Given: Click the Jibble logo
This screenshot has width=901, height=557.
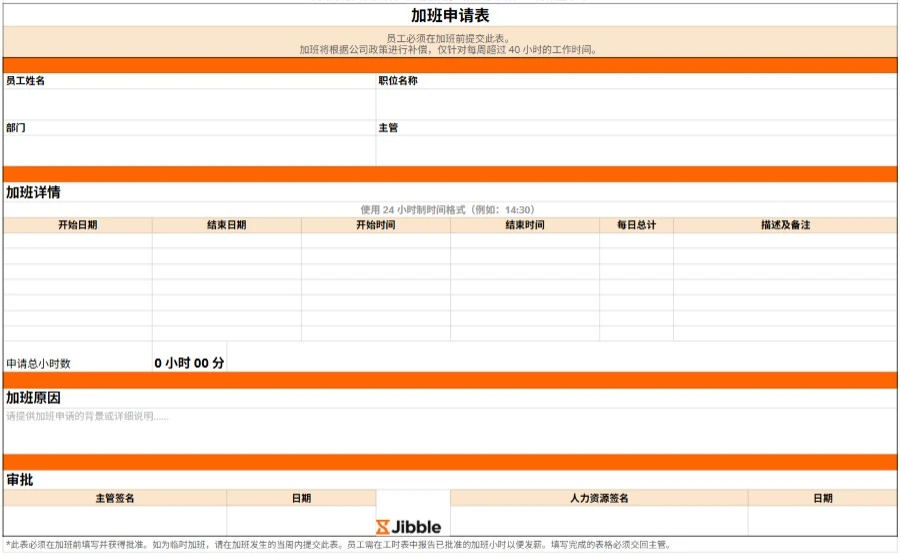Looking at the screenshot, I should (x=409, y=527).
